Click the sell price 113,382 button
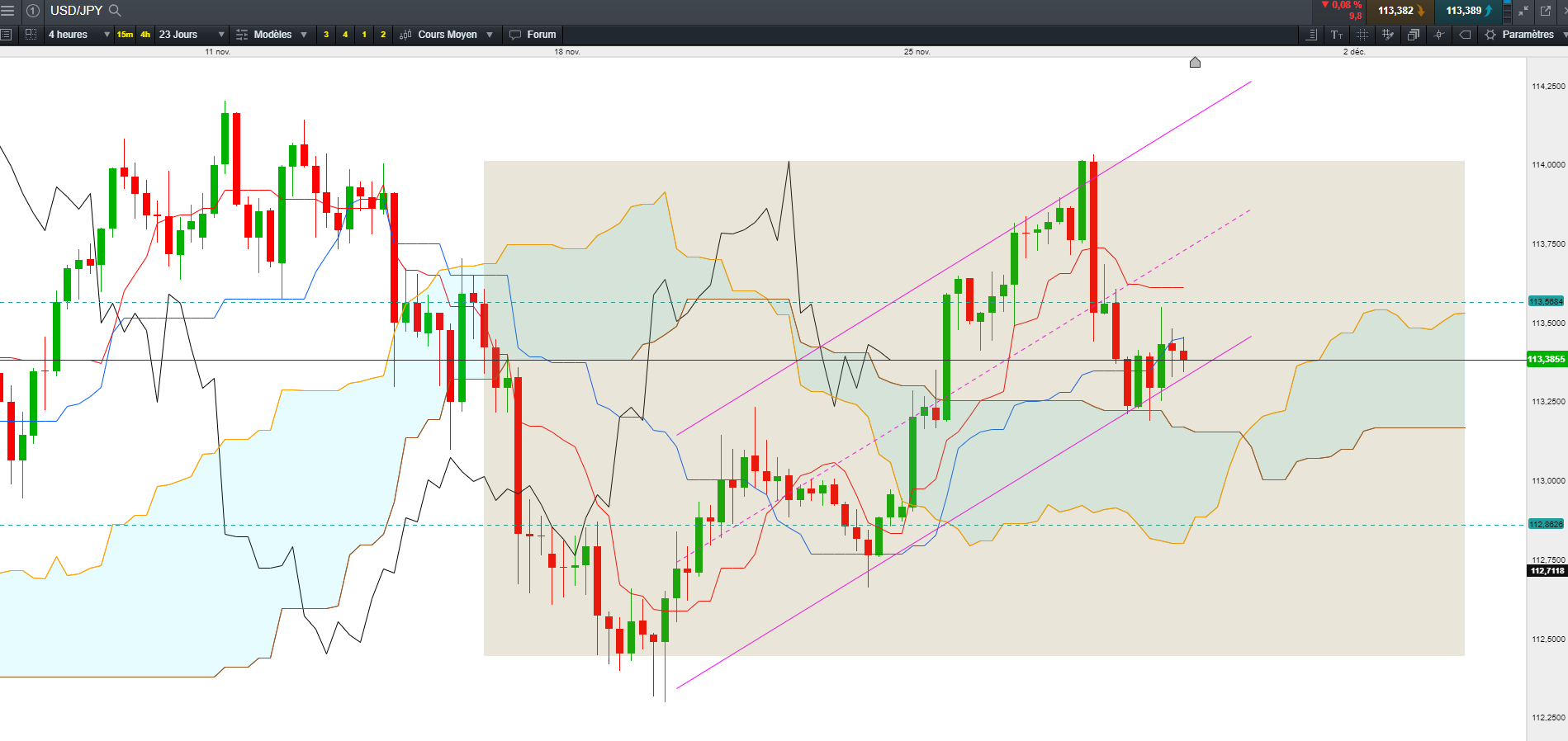This screenshot has width=1568, height=741. 1401,11
